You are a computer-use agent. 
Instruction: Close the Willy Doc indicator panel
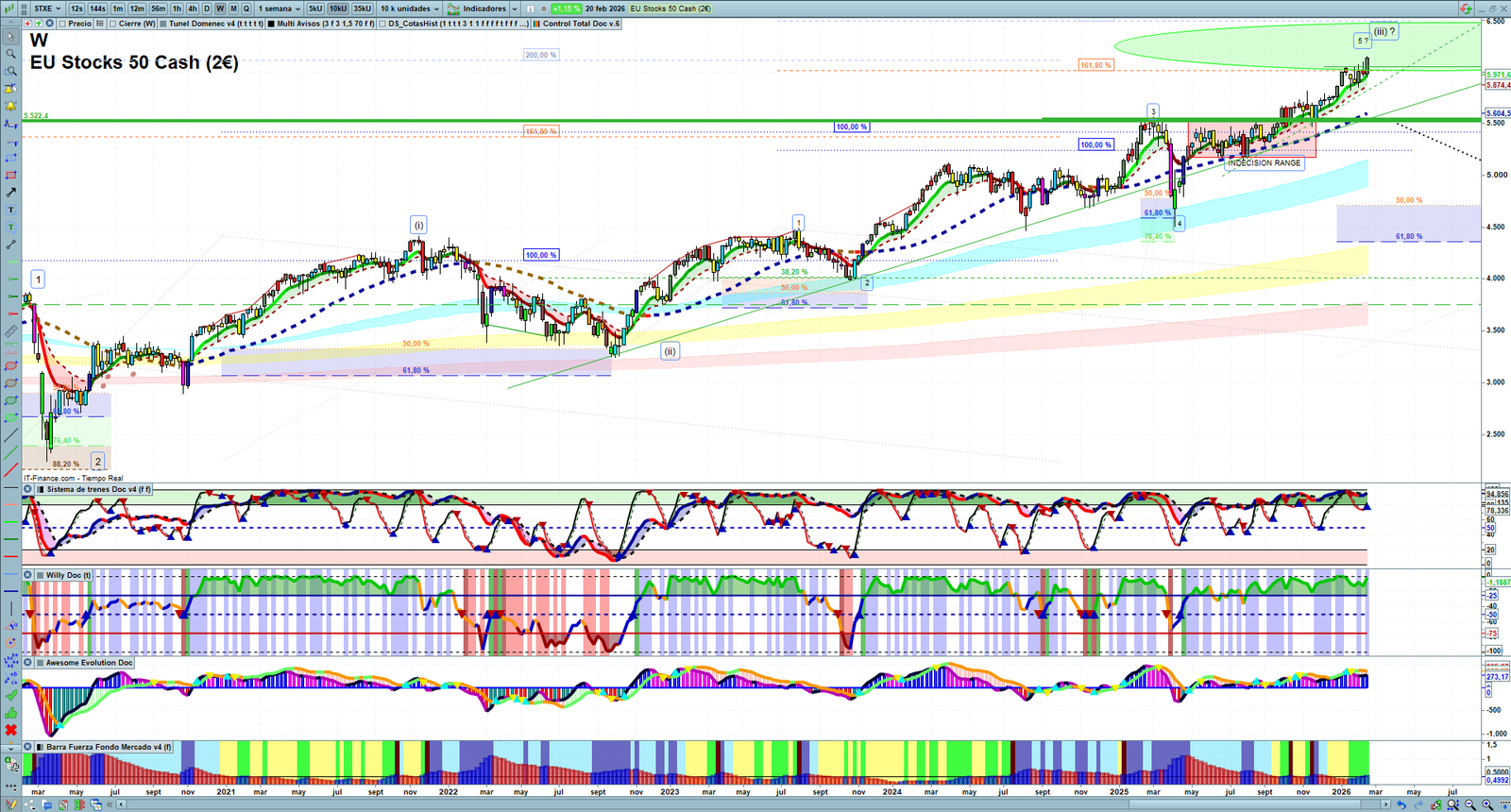(x=28, y=575)
